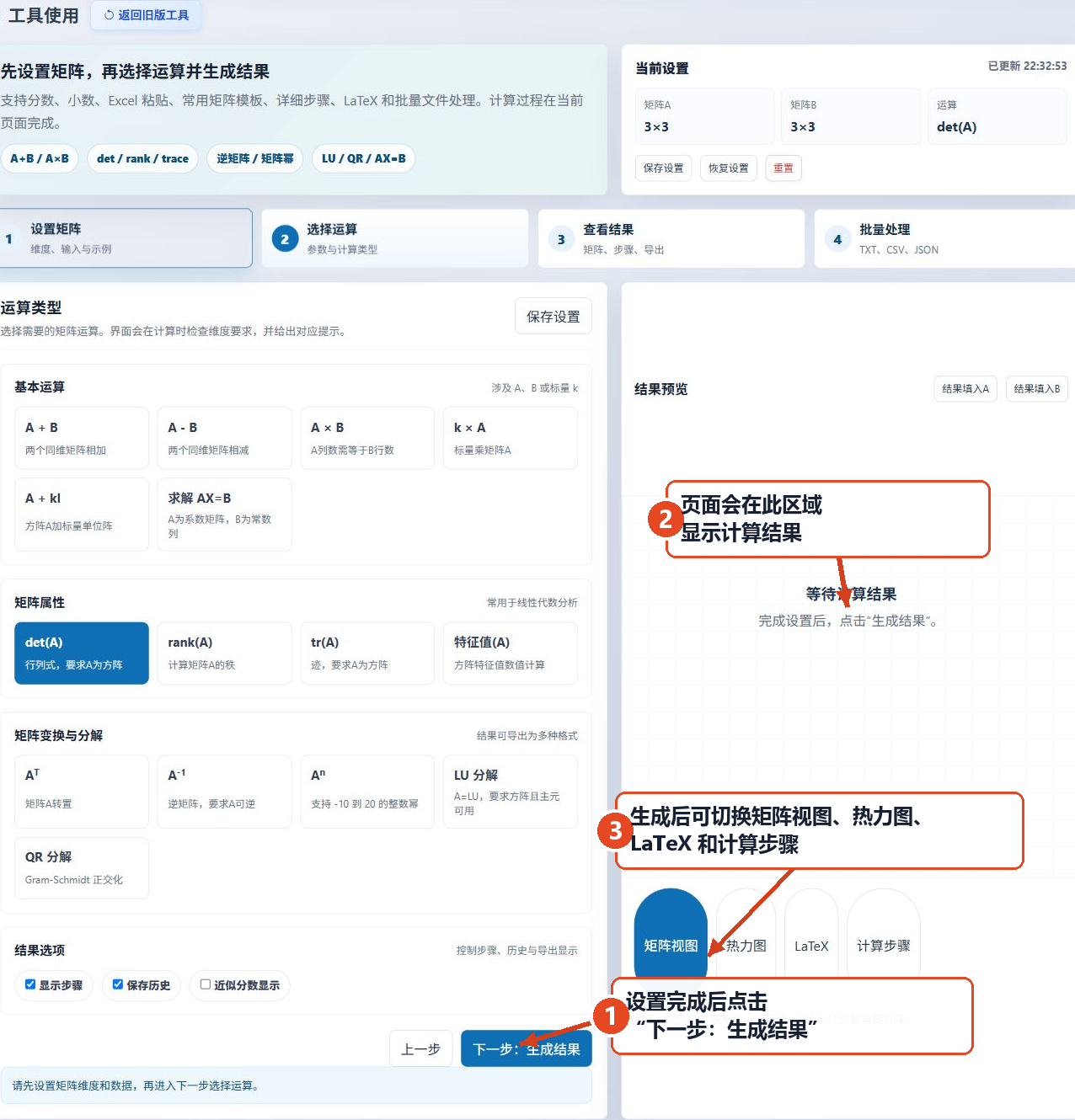Select the 逆矩阵 / 矩阵幂 chip
Image resolution: width=1075 pixels, height=1120 pixels.
tap(254, 158)
